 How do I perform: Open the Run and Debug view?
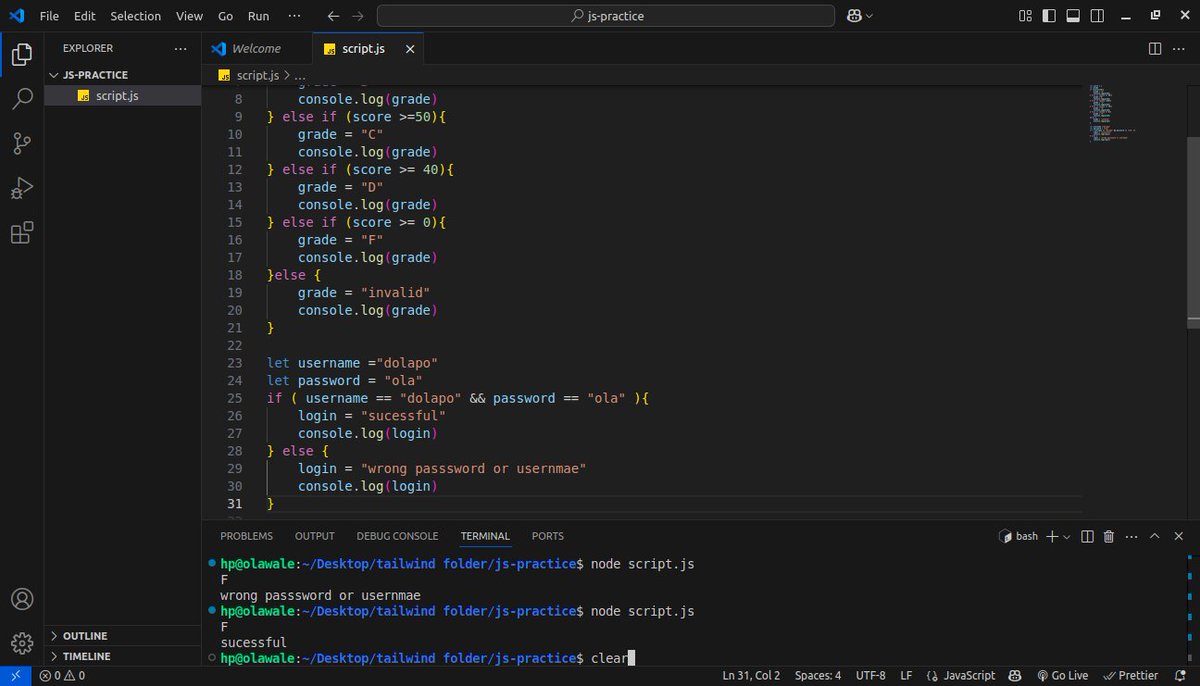click(22, 188)
